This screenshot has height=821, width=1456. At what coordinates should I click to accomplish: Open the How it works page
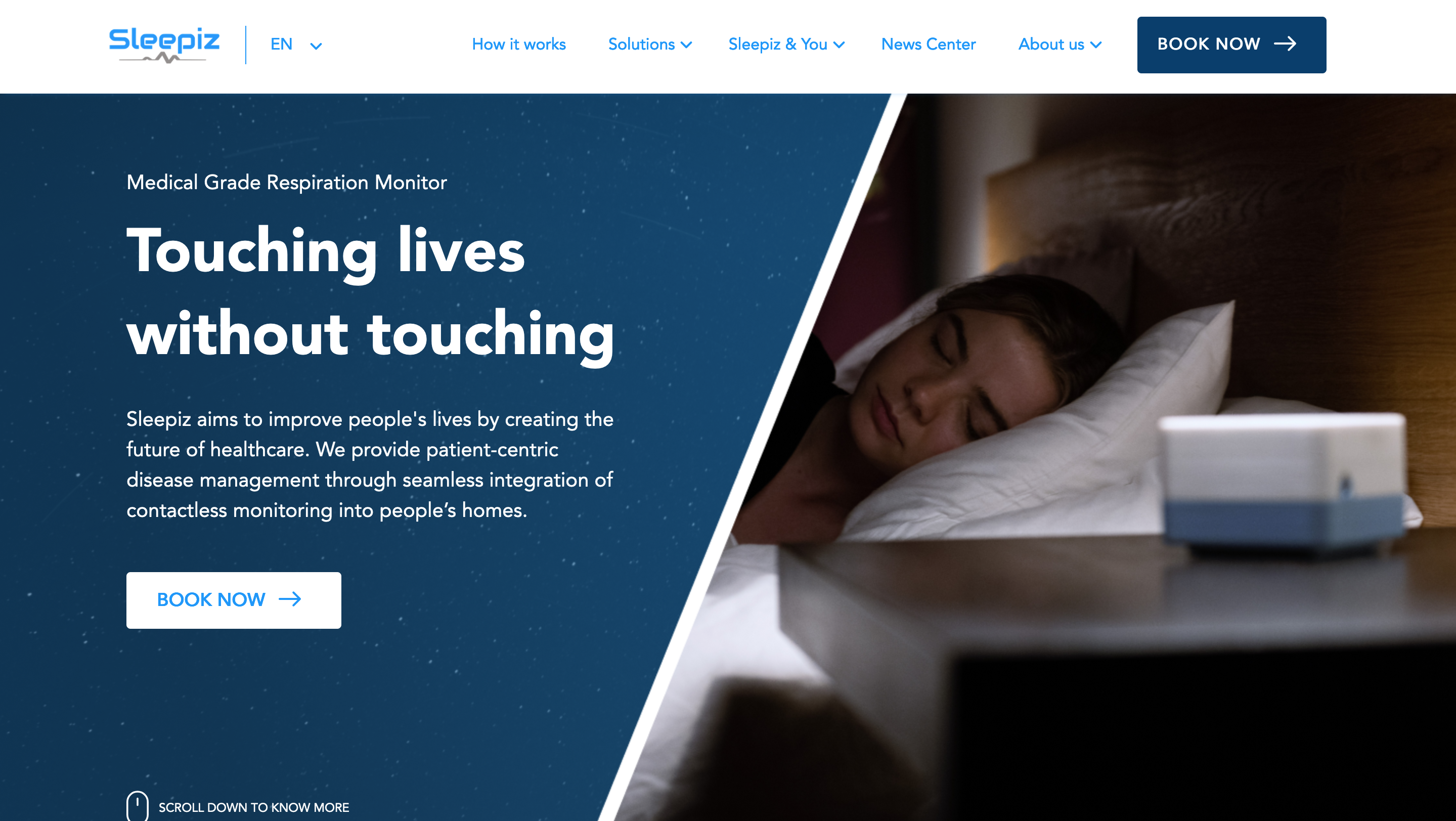(518, 44)
